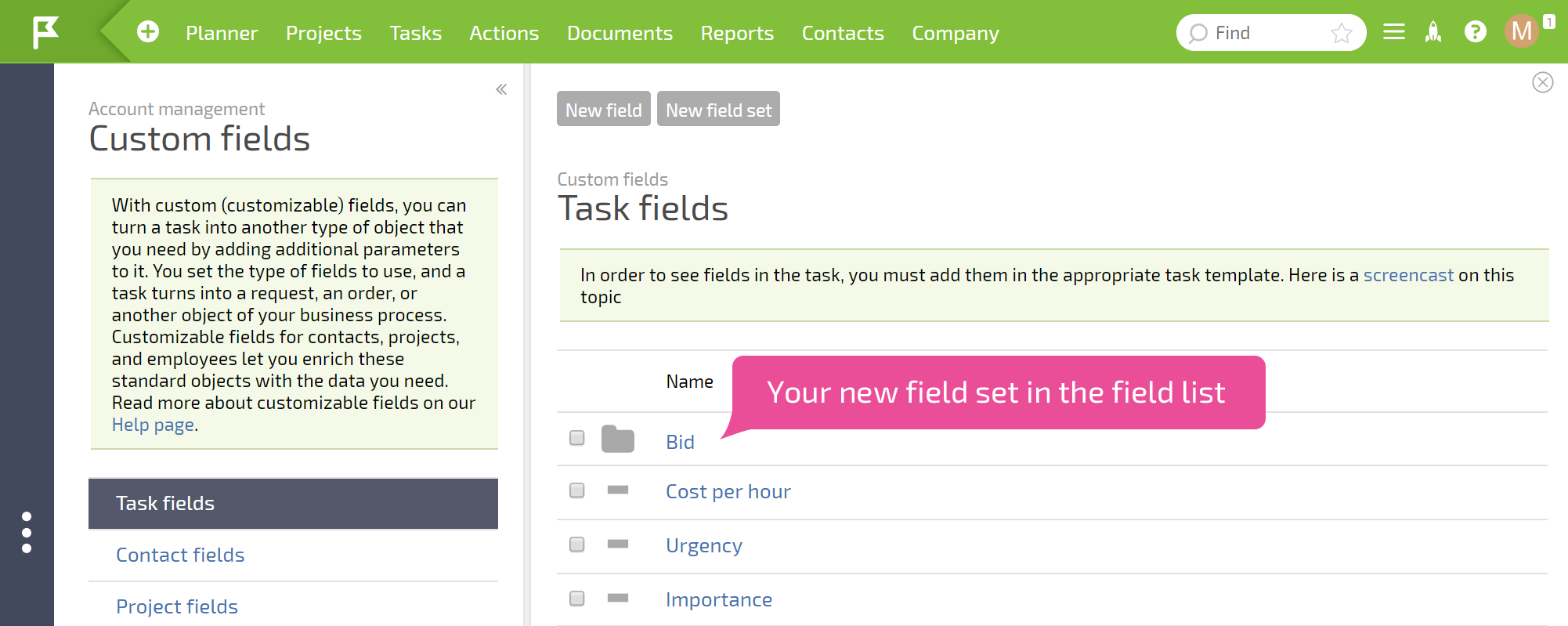The width and height of the screenshot is (1568, 626).
Task: Click the field icon next to Cost per hour
Action: 618,490
